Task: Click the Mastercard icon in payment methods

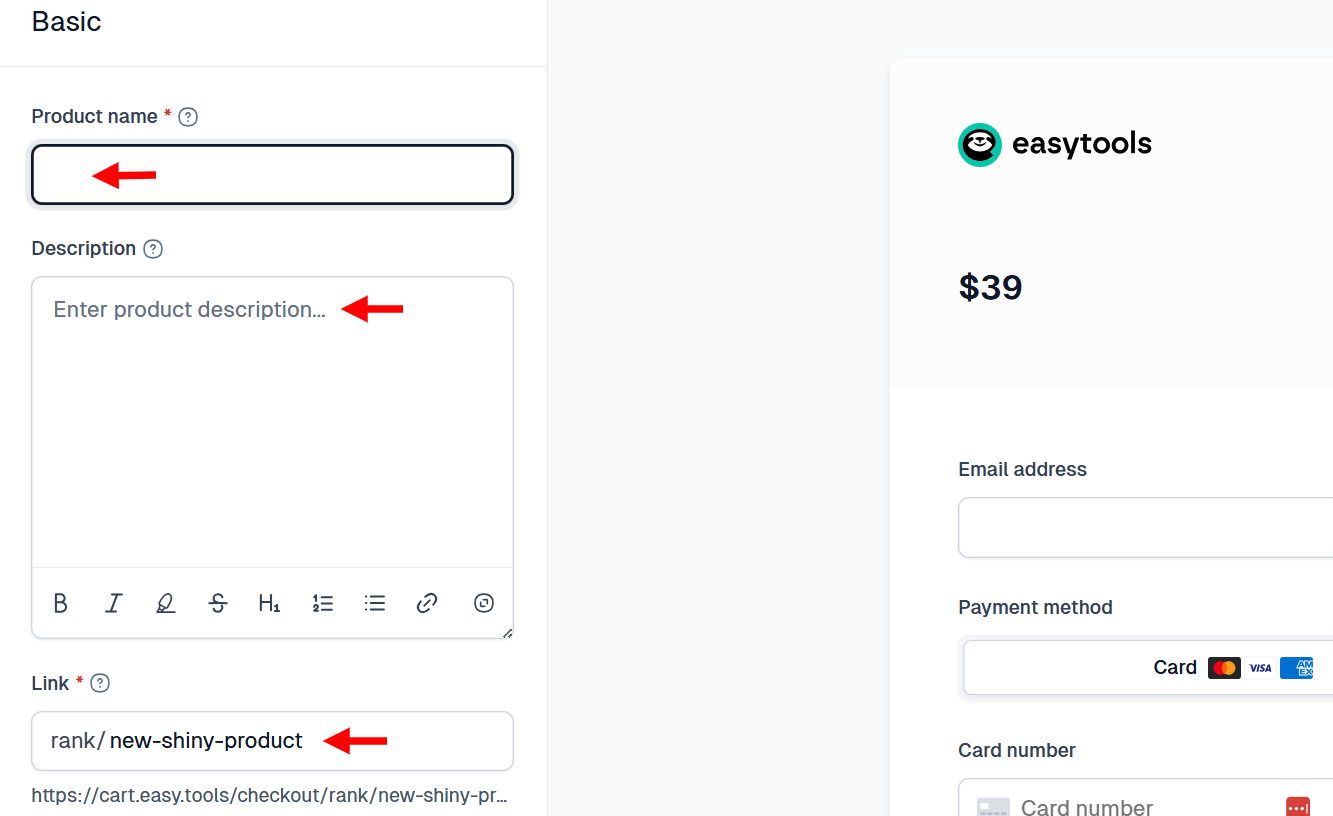Action: tap(1224, 667)
